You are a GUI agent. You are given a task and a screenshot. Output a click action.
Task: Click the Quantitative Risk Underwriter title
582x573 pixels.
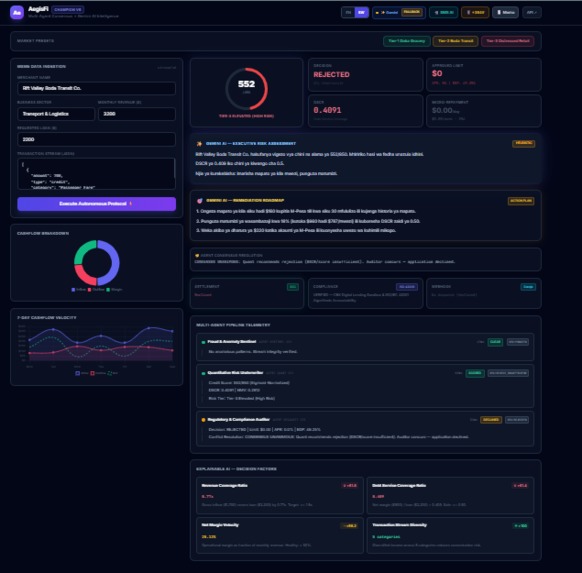pyautogui.click(x=235, y=373)
